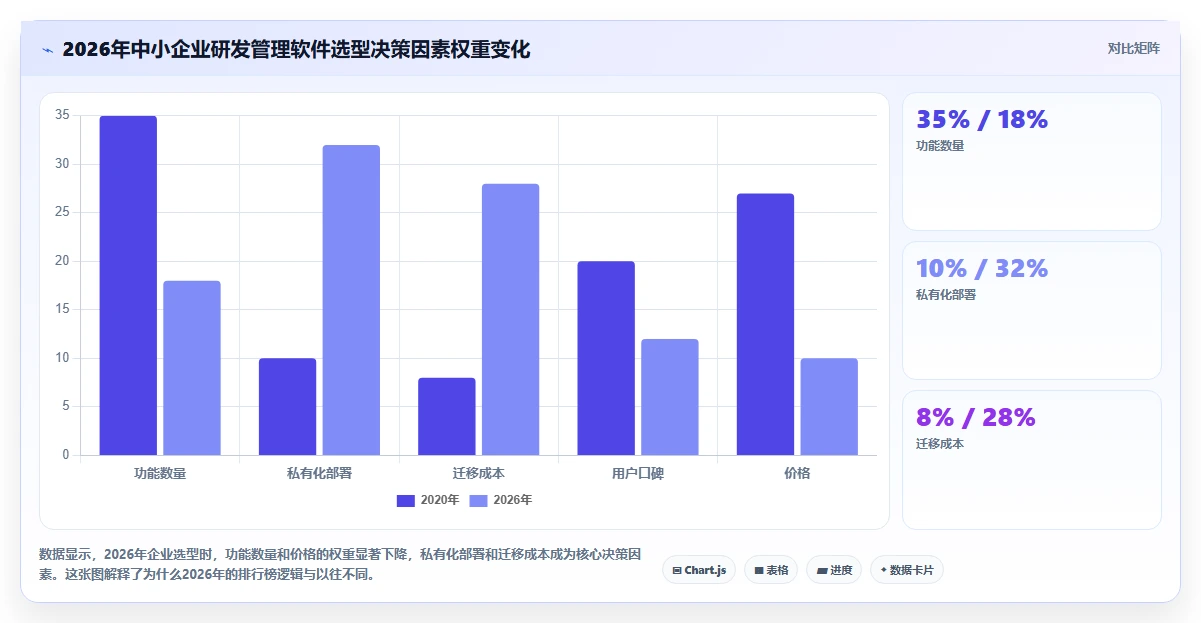Click the Chart.js tag pill
This screenshot has height=623, width=1201.
699,570
